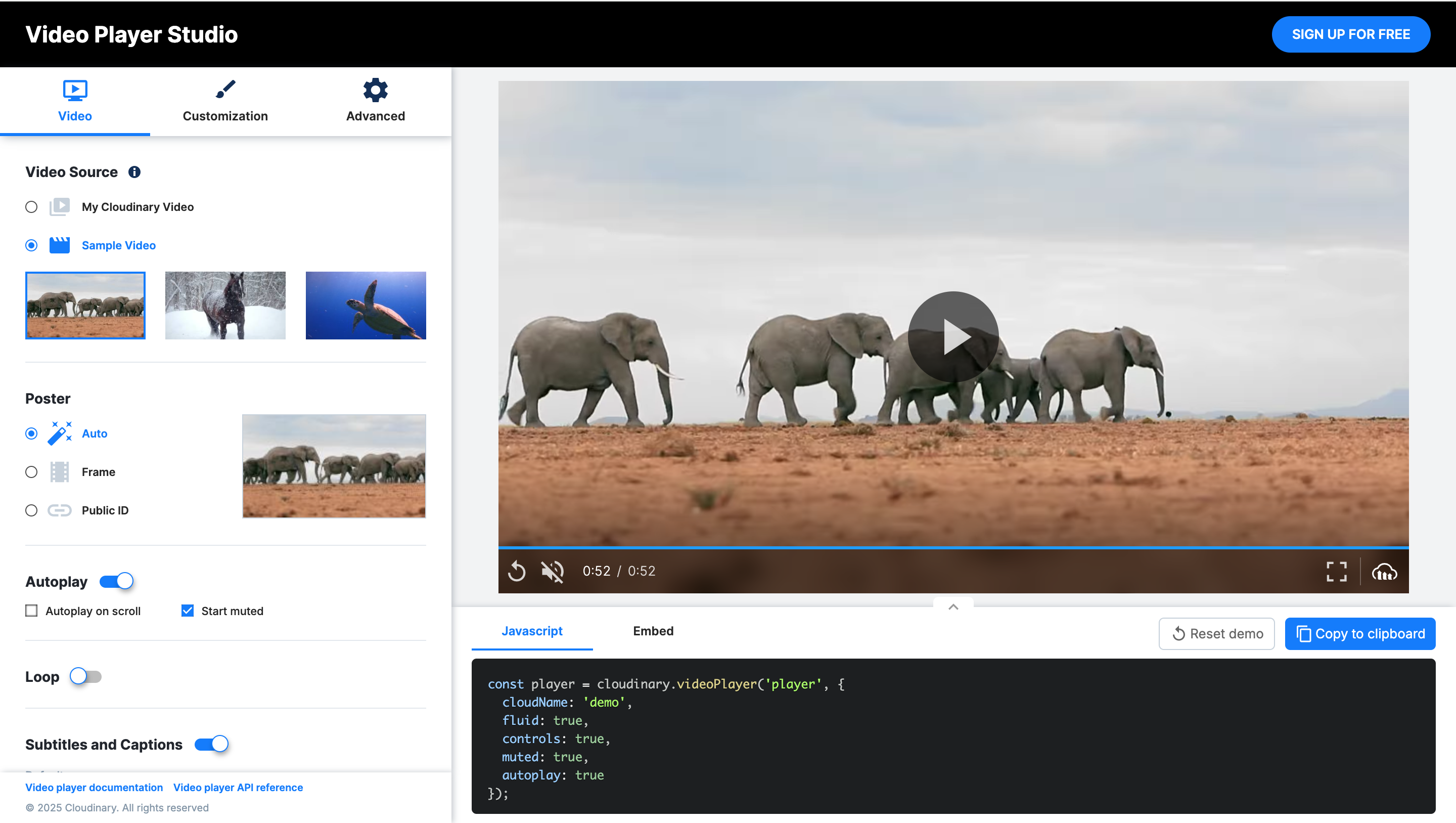Click the Video Player Studio title
Viewport: 1456px width, 823px height.
pos(131,34)
